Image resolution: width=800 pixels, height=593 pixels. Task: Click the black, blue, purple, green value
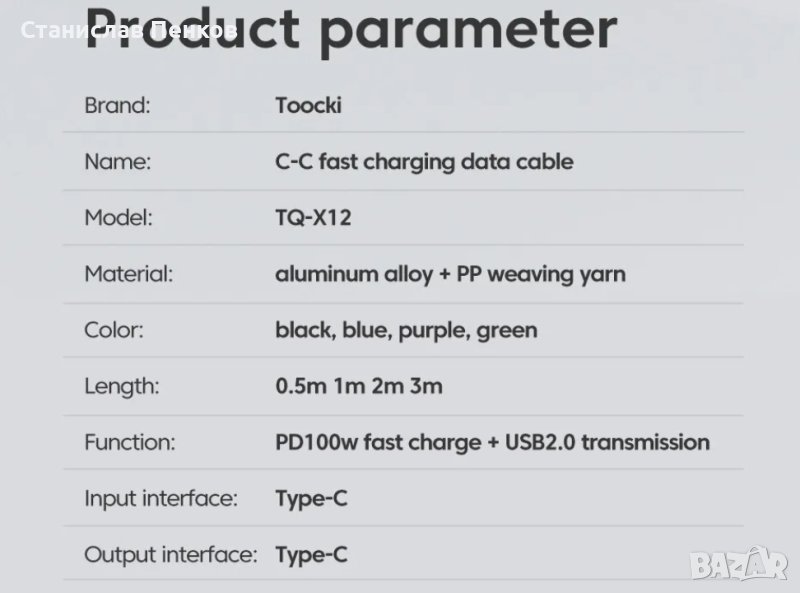(406, 329)
